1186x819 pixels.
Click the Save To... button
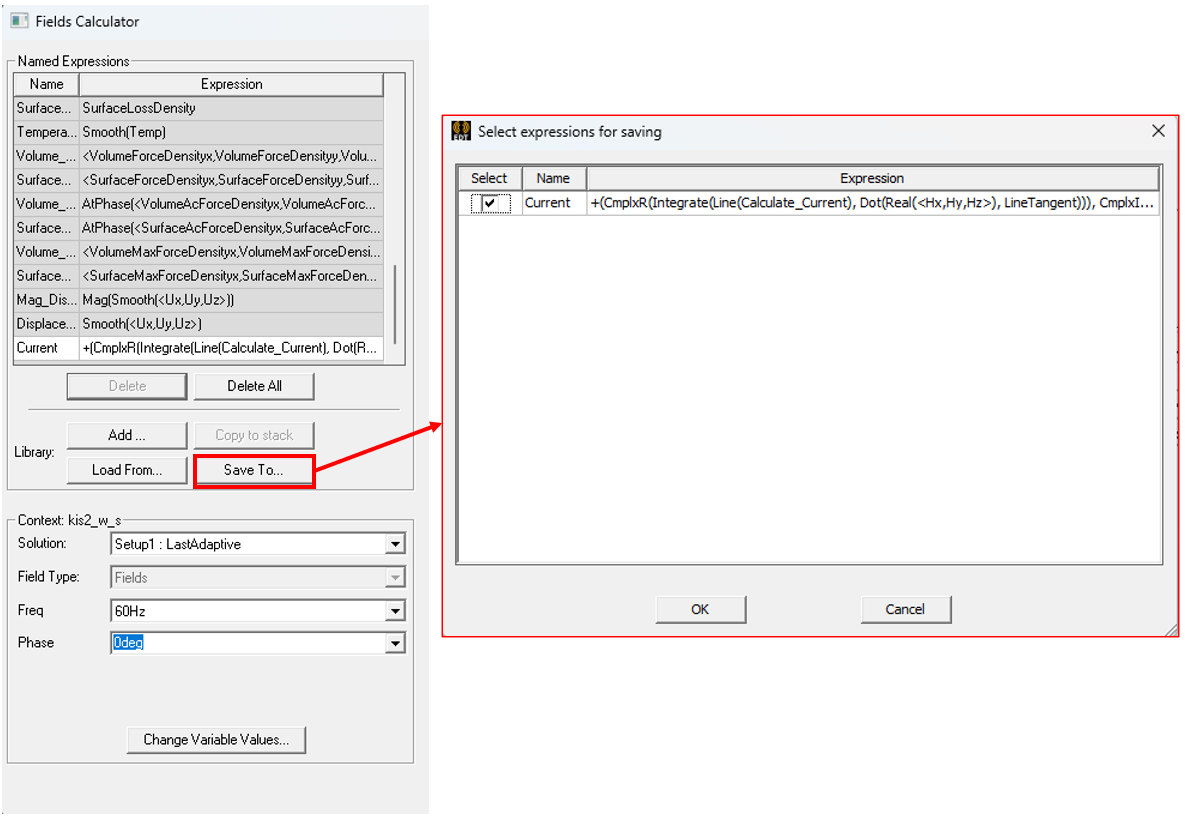(254, 470)
